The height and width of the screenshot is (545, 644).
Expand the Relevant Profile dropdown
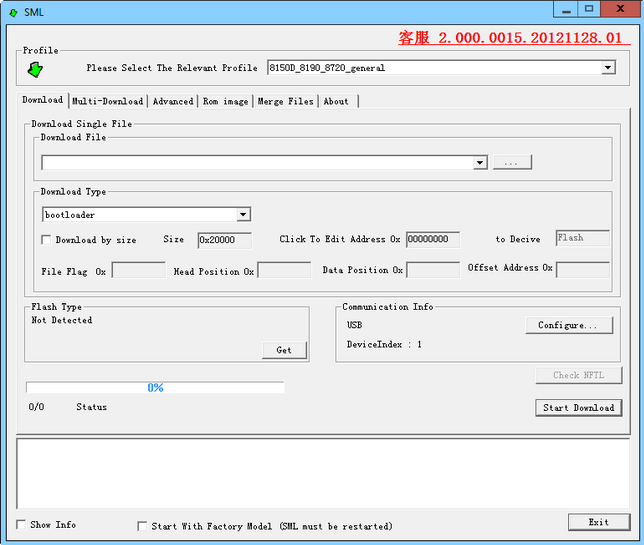point(608,68)
